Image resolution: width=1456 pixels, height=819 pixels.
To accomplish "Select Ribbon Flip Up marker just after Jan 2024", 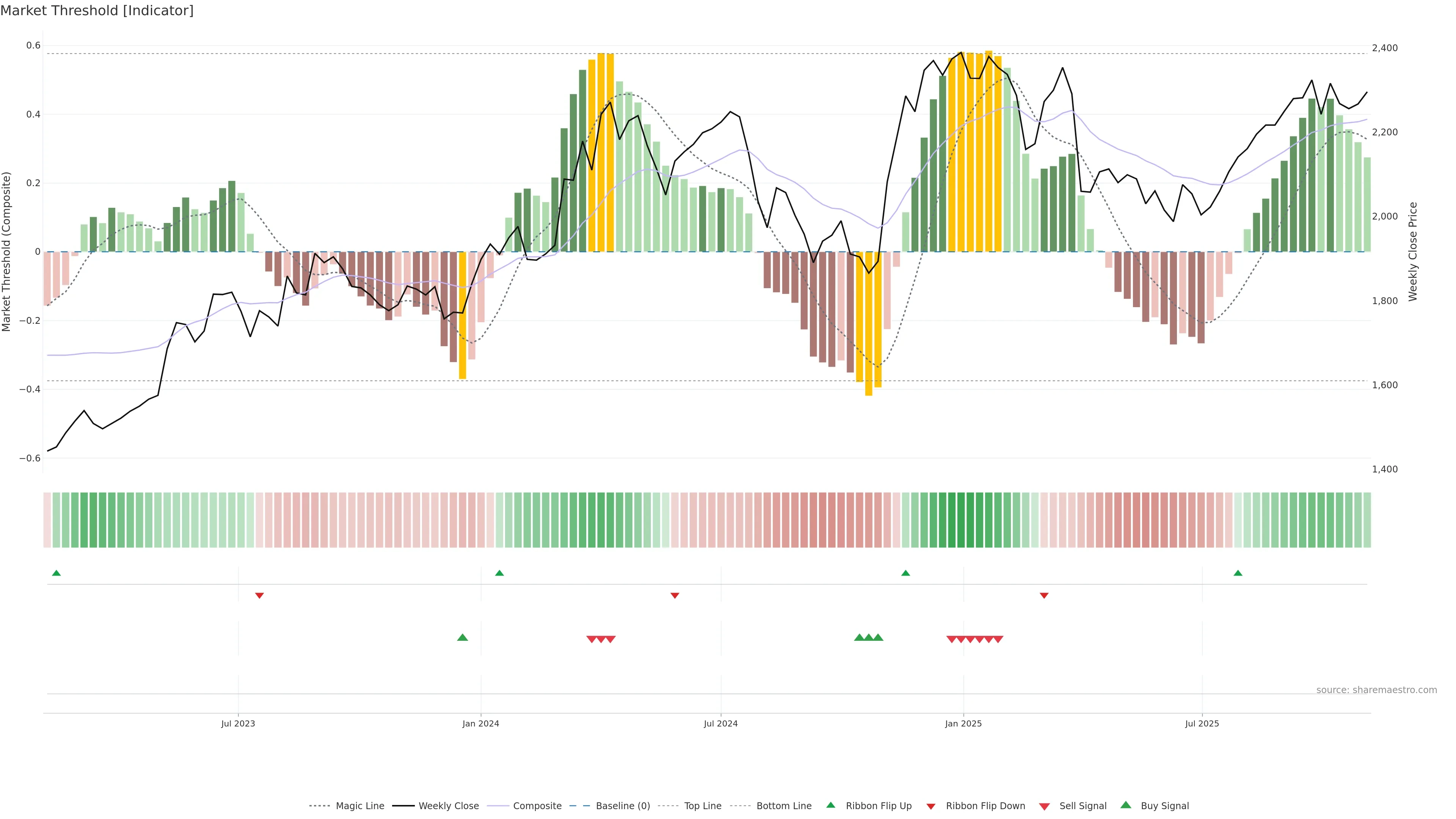I will (499, 573).
